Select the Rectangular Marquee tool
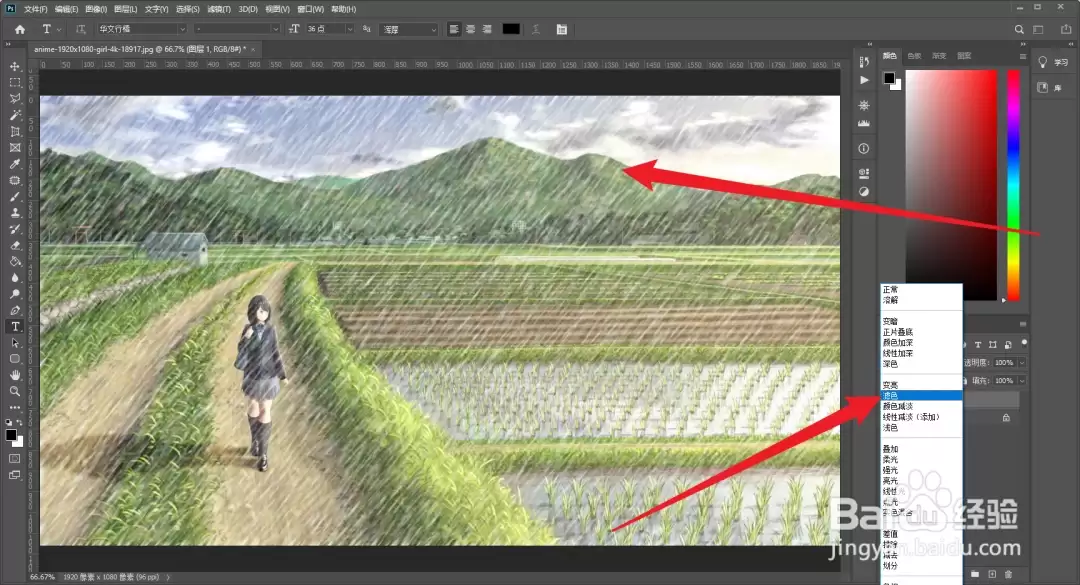The image size is (1080, 585). pyautogui.click(x=14, y=82)
